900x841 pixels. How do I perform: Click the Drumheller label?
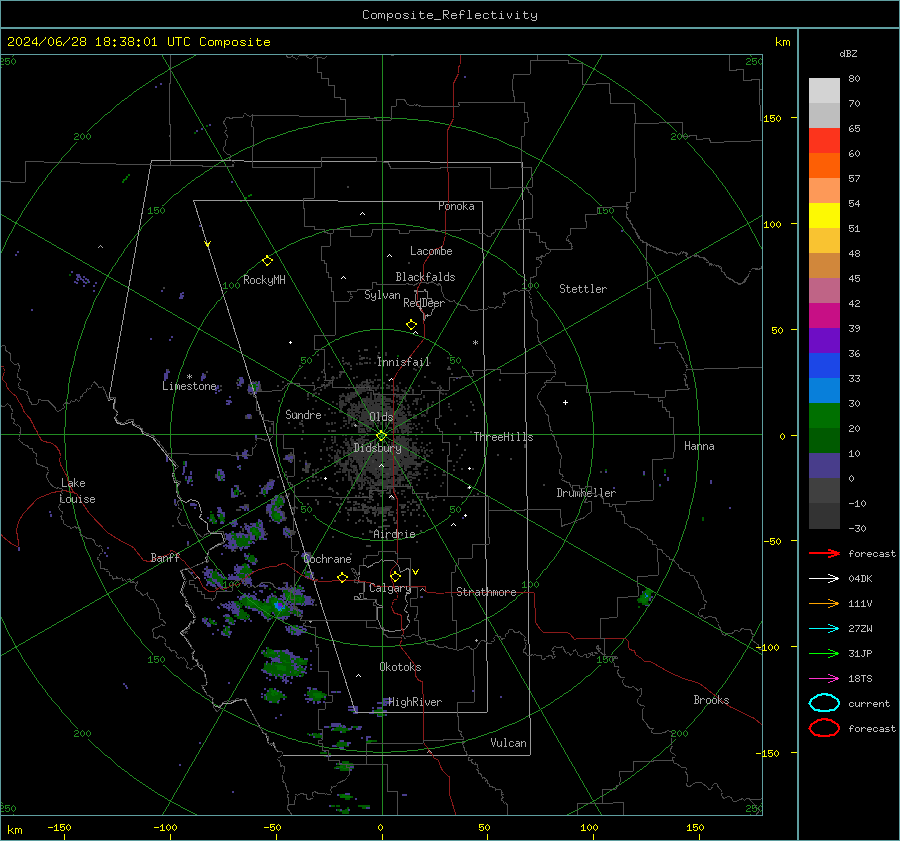pyautogui.click(x=586, y=493)
